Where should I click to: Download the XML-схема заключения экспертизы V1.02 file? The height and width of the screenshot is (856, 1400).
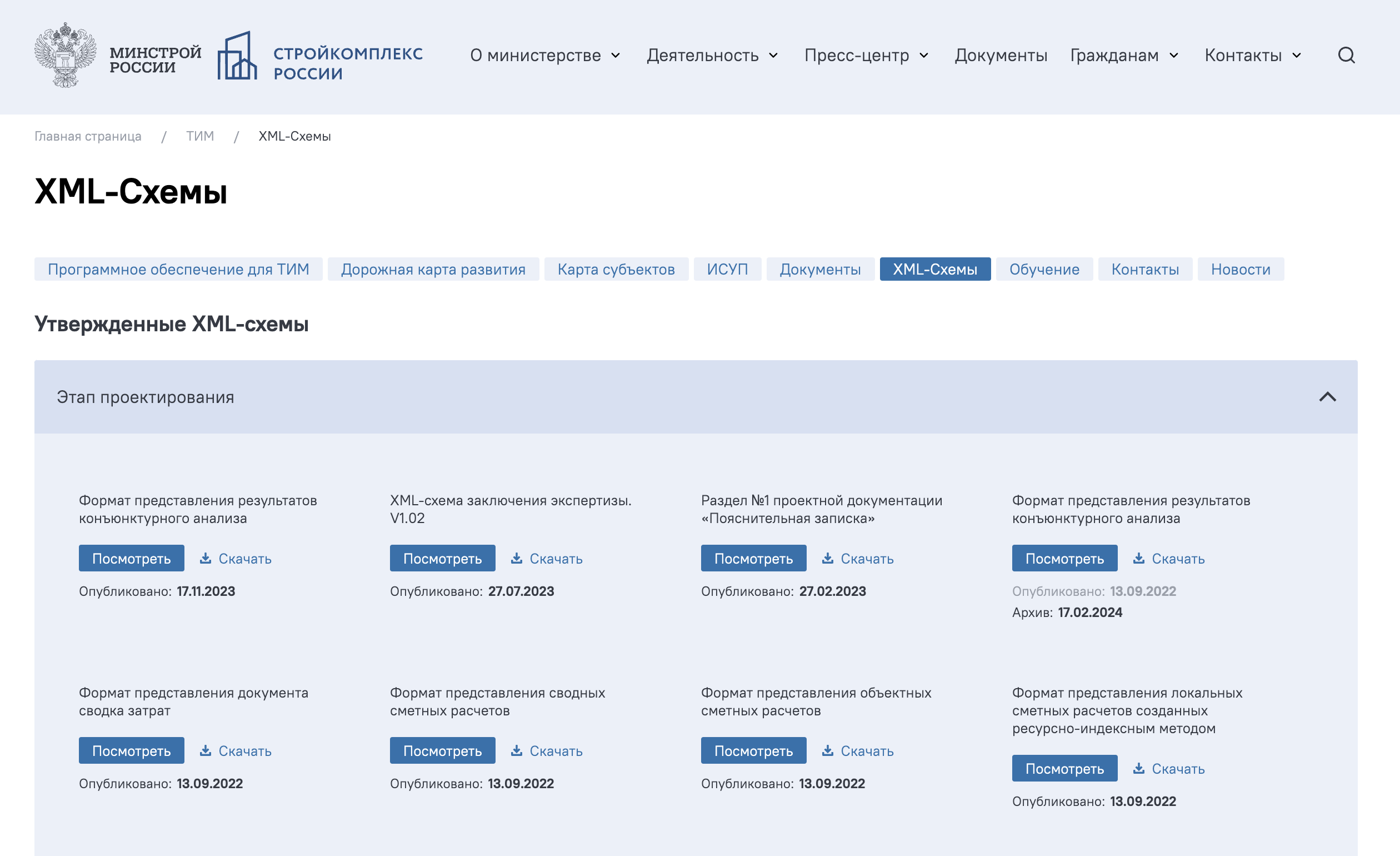point(546,558)
